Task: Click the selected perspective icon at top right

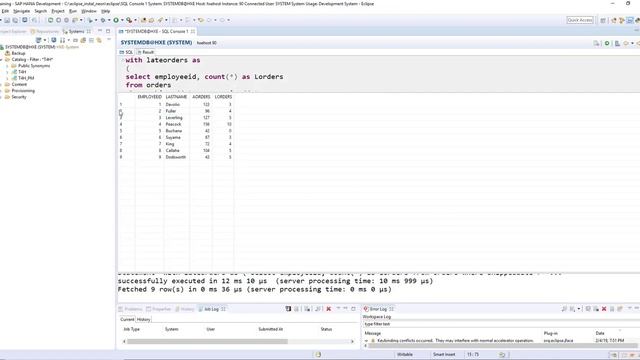Action: pos(630,20)
